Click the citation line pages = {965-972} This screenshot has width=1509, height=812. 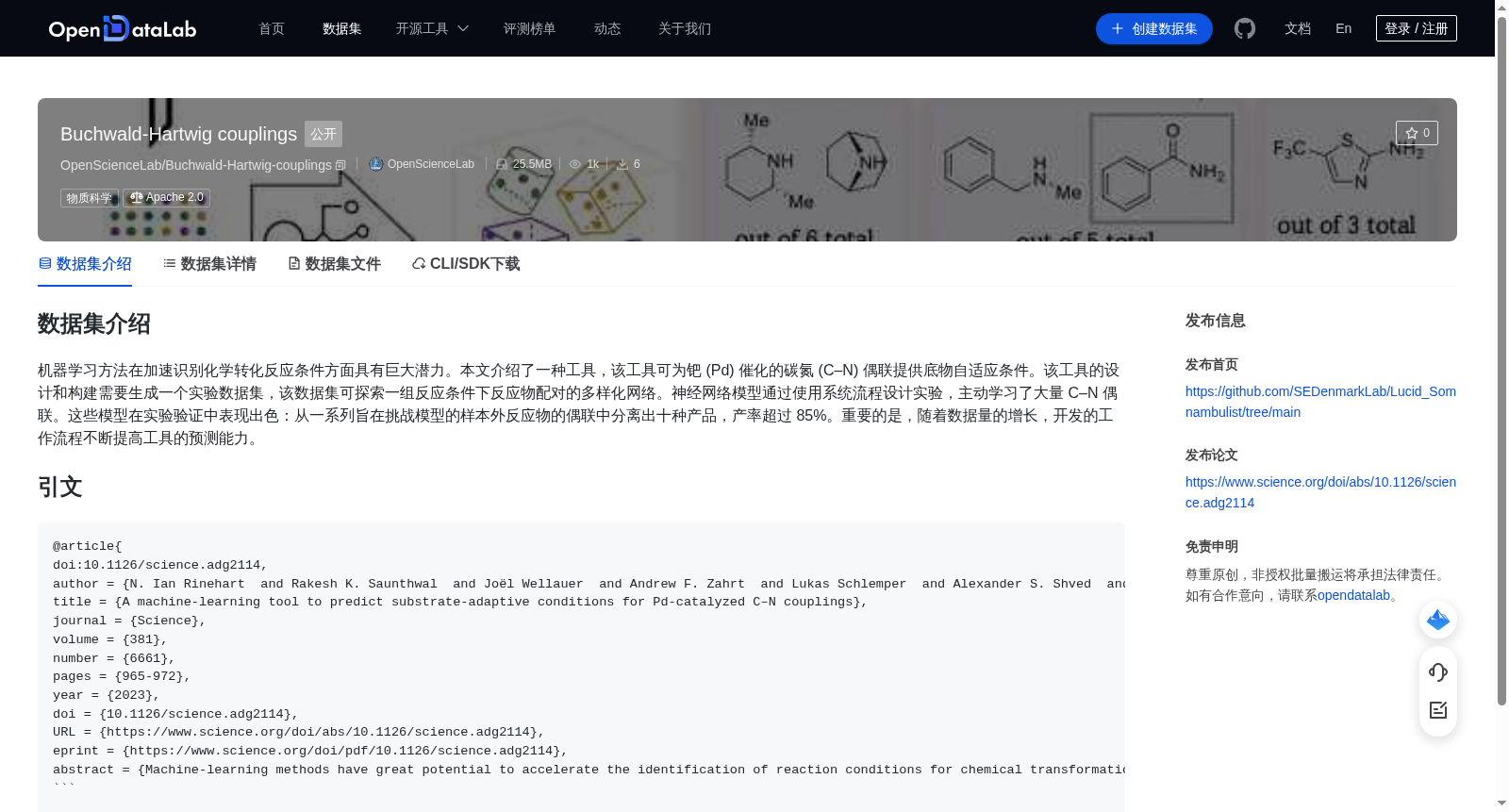click(x=122, y=676)
